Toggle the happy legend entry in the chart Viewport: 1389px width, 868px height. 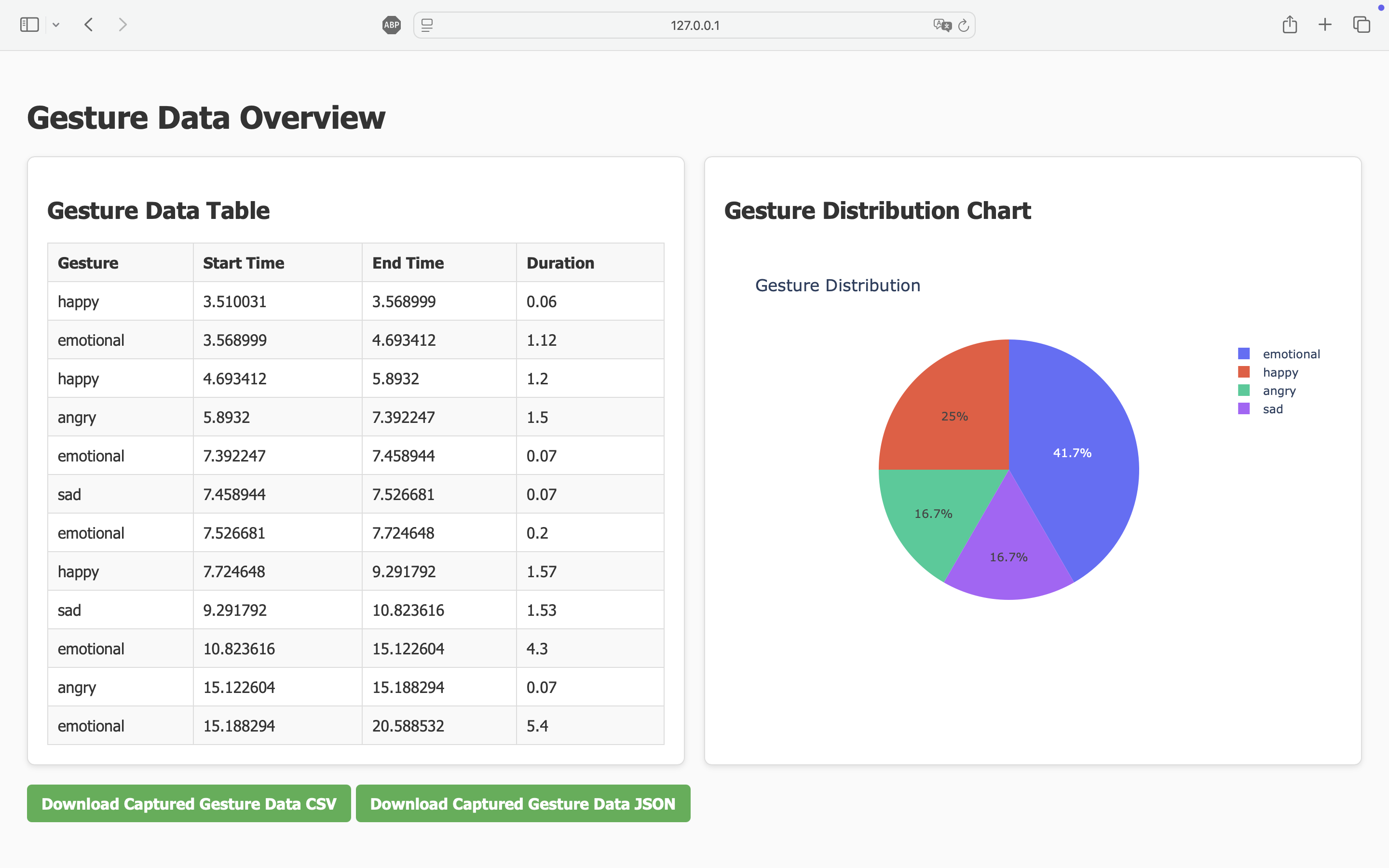pyautogui.click(x=1280, y=373)
